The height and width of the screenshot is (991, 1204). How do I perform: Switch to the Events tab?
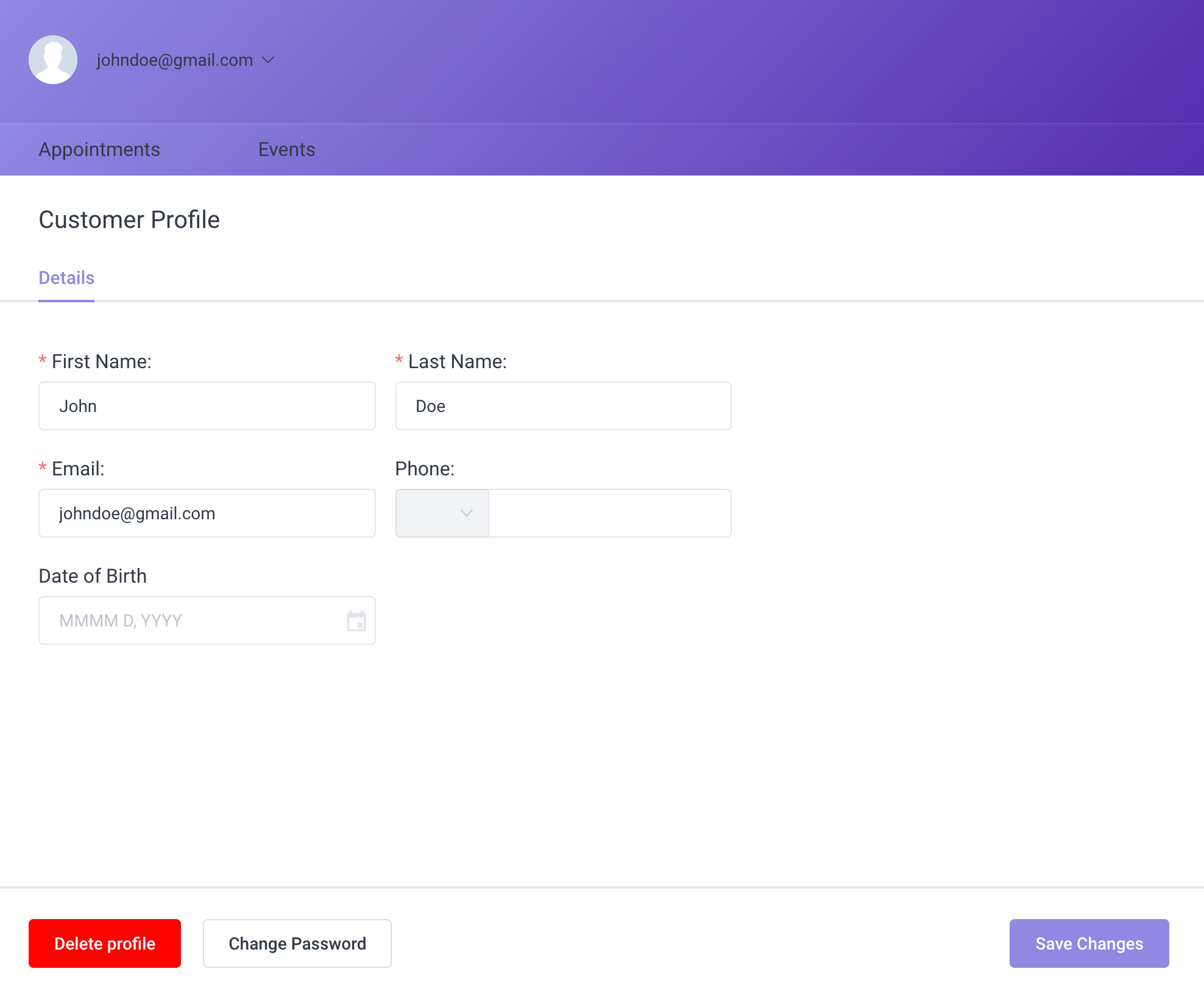coord(287,149)
